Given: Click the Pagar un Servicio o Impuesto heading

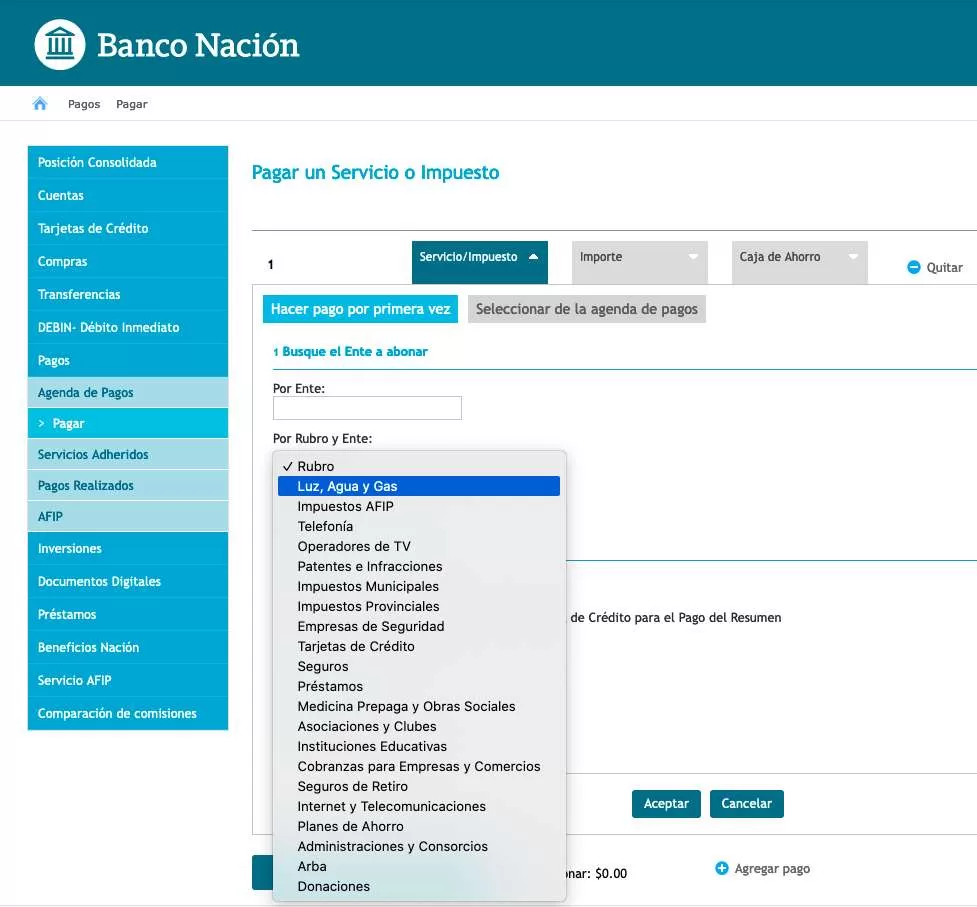Looking at the screenshot, I should (375, 173).
